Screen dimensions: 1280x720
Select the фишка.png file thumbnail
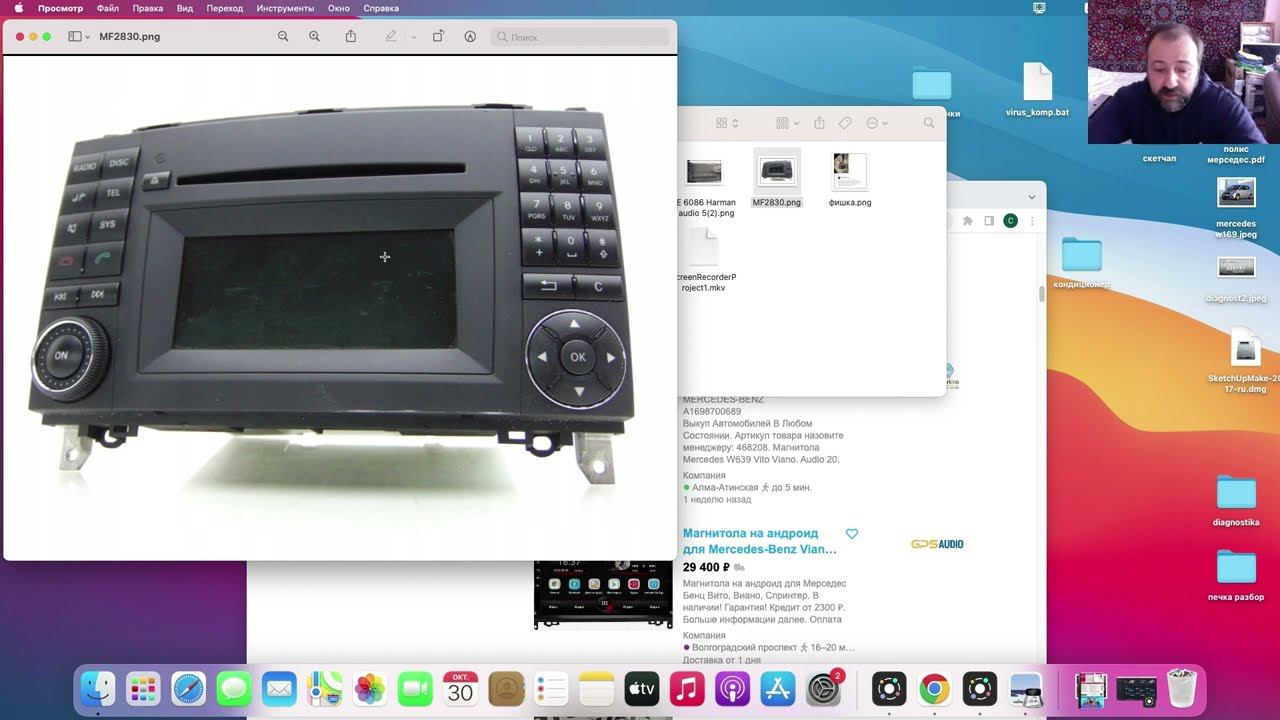pyautogui.click(x=850, y=172)
